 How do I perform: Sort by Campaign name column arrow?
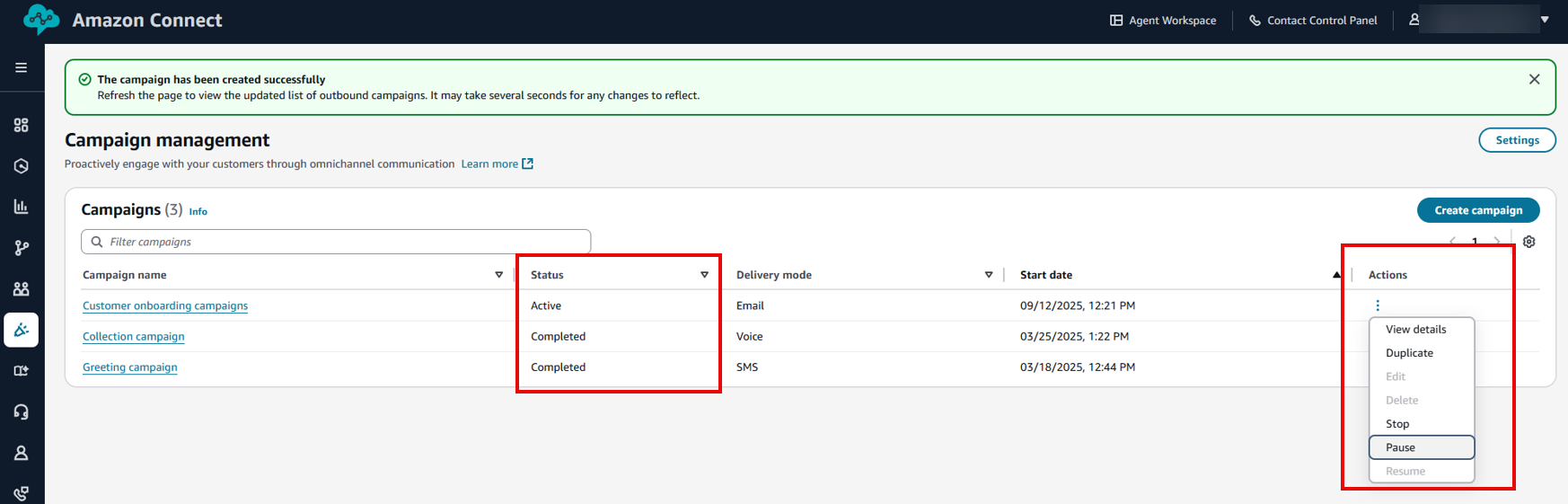[x=499, y=275]
